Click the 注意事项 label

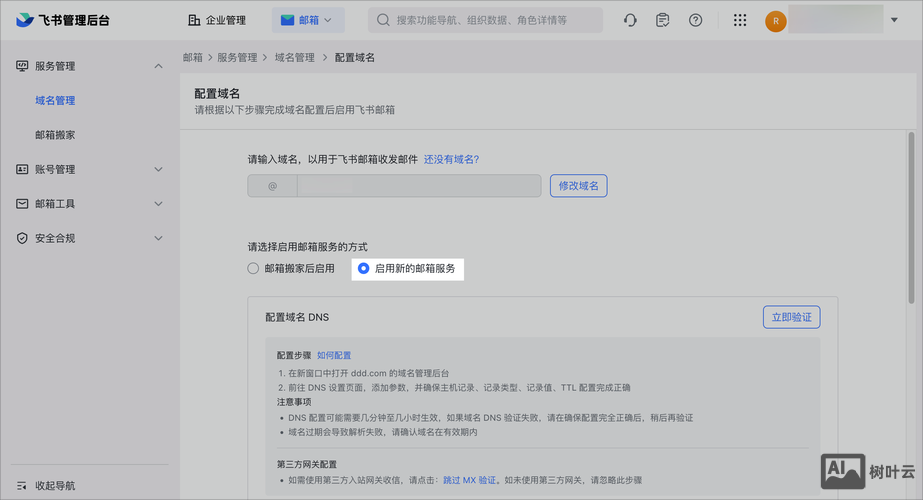[294, 402]
